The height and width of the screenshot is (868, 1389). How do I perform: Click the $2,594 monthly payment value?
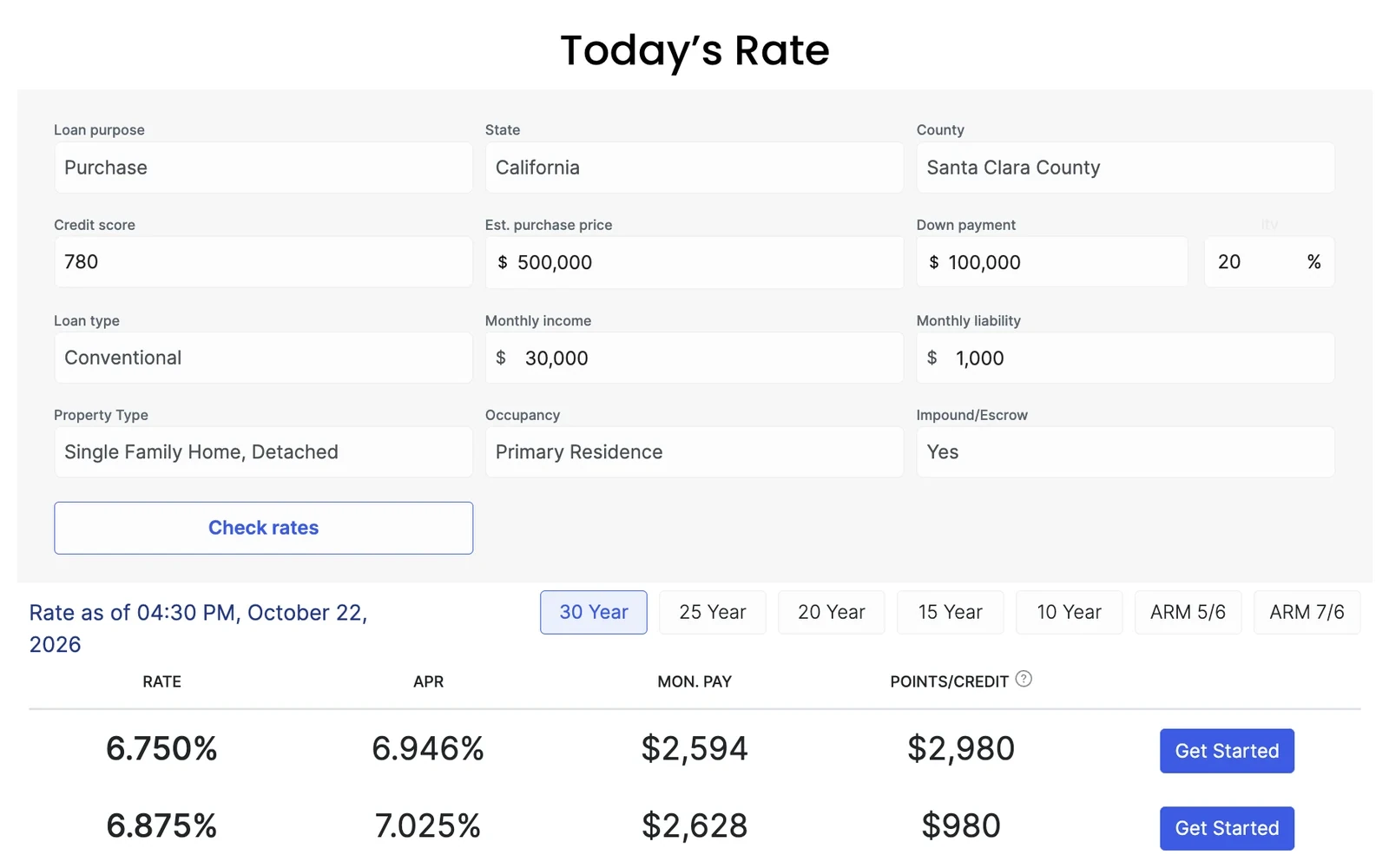point(694,748)
